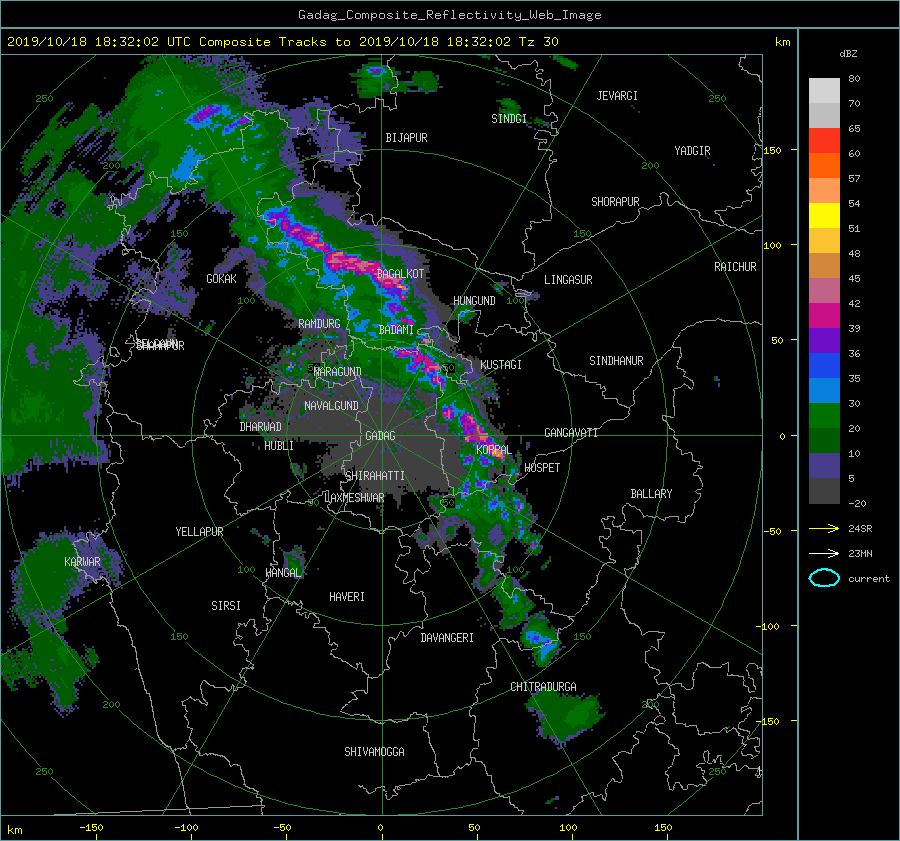
Task: Click the KUSTAGI city label
Action: click(x=501, y=365)
